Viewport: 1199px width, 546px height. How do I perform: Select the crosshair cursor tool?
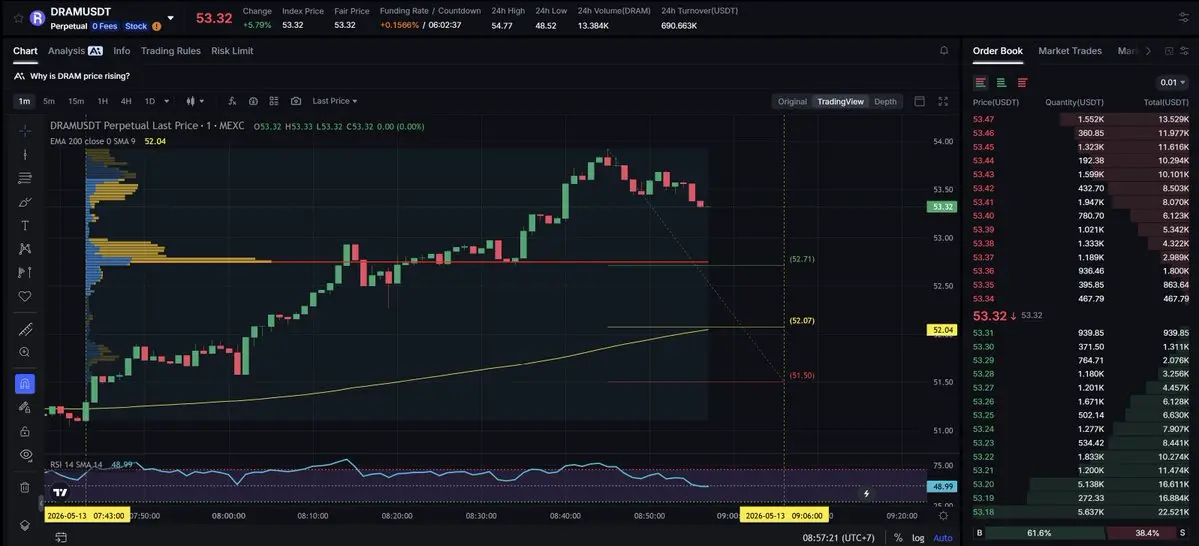(24, 131)
